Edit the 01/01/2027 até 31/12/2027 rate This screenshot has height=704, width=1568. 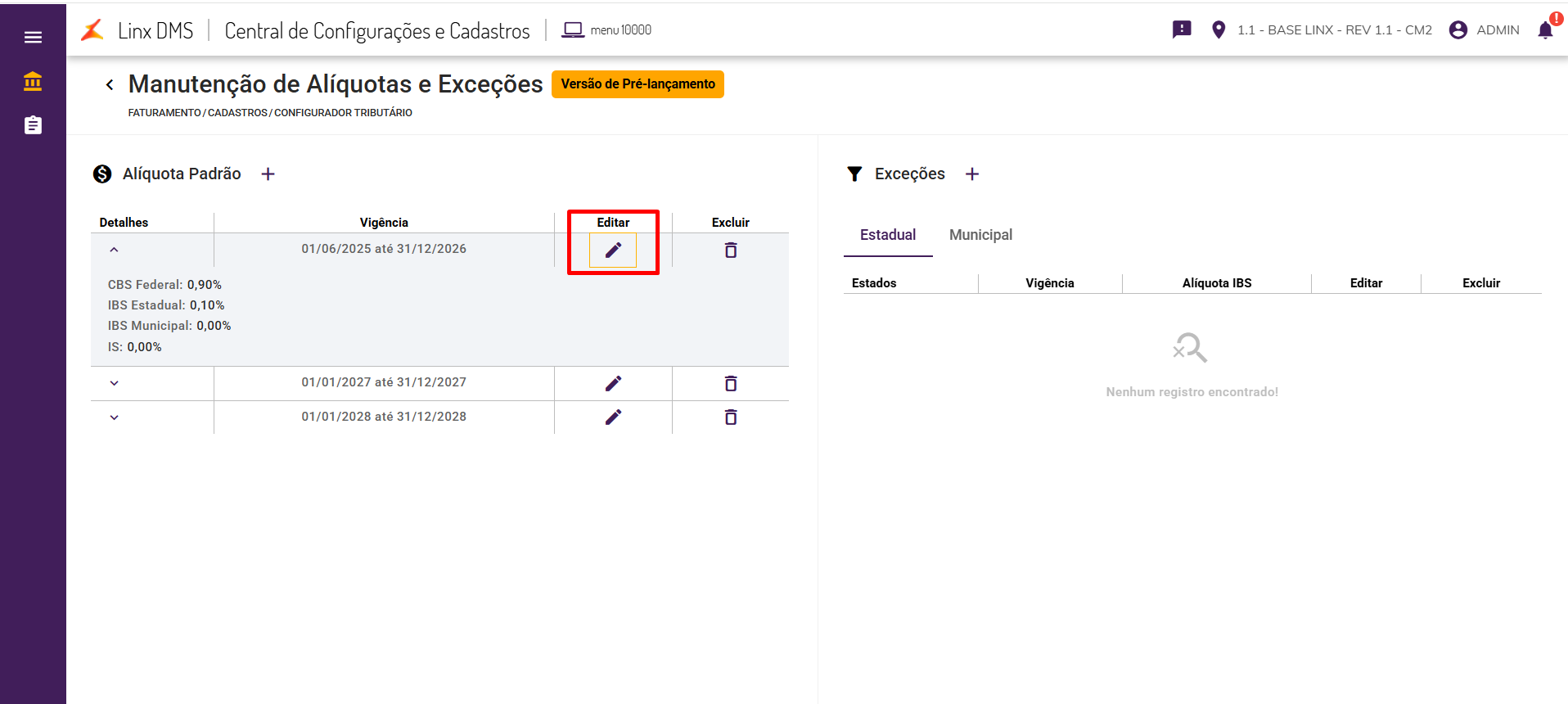[x=613, y=383]
